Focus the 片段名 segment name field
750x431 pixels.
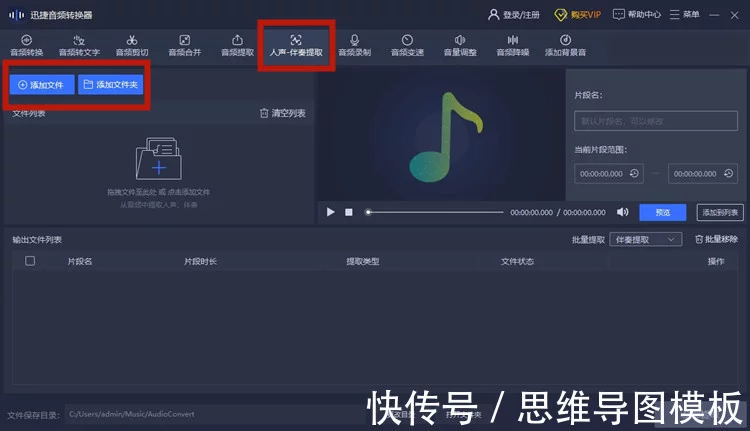(x=656, y=121)
